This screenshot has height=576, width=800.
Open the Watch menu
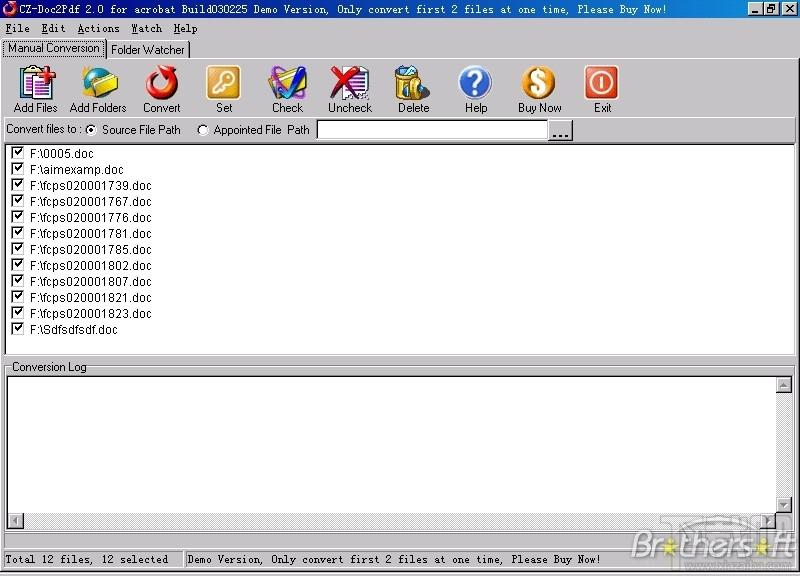point(146,29)
